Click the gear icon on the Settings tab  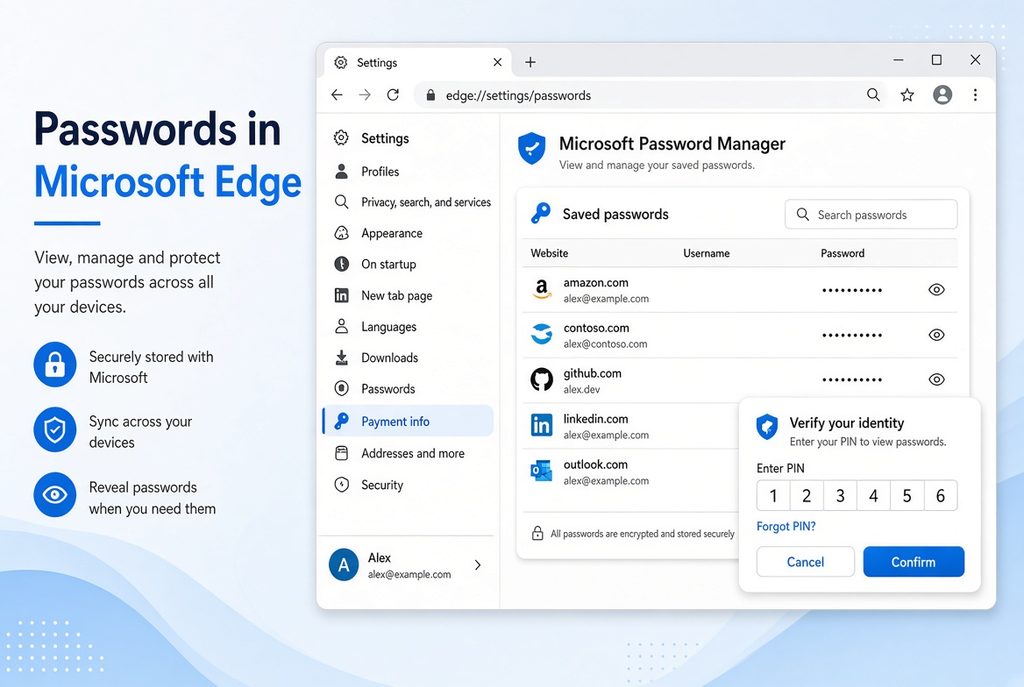[340, 62]
